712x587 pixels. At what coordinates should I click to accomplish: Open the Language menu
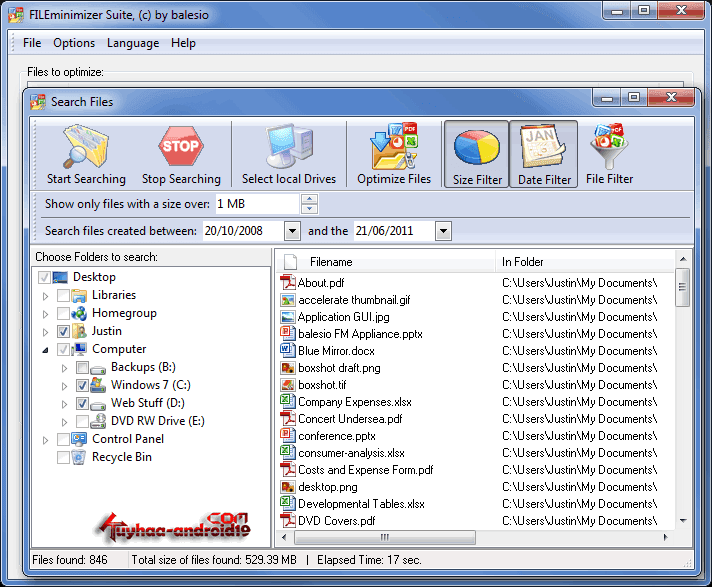click(x=133, y=43)
